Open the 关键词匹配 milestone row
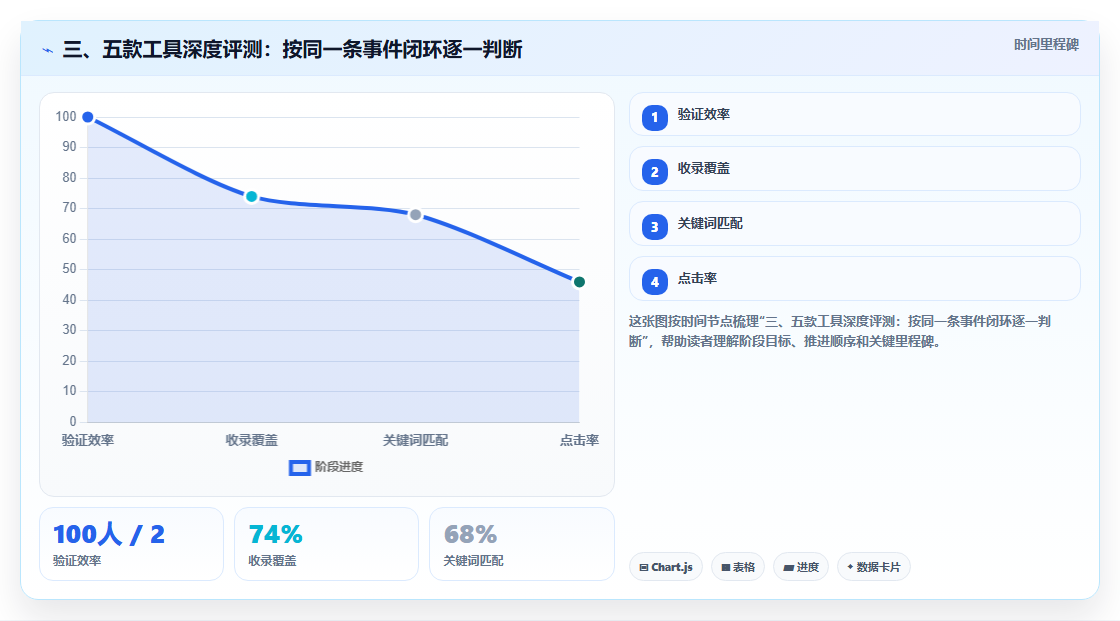Viewport: 1120px width, 621px height. (x=854, y=224)
